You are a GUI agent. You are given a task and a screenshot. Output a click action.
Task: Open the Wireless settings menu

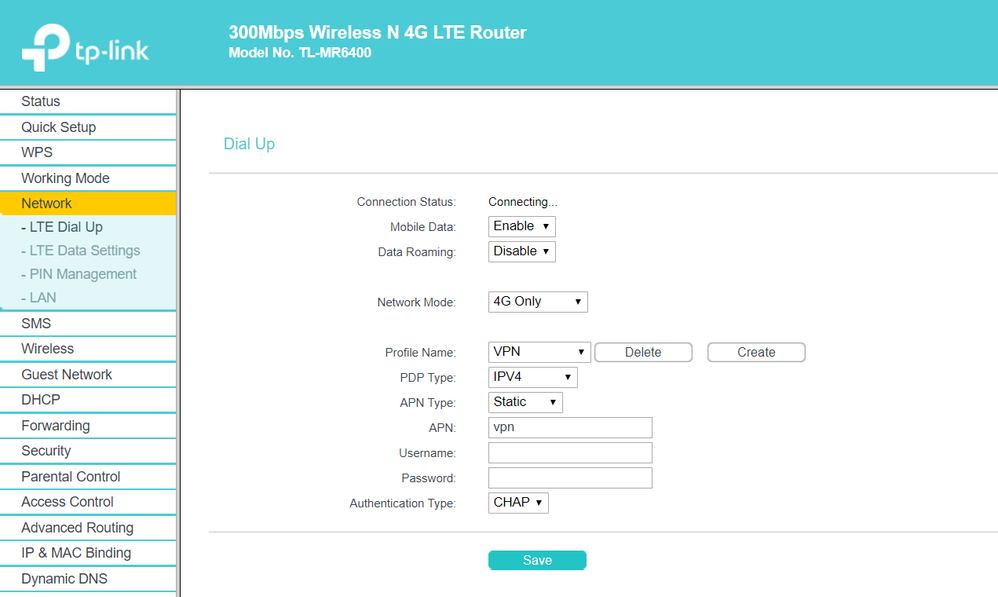[48, 349]
